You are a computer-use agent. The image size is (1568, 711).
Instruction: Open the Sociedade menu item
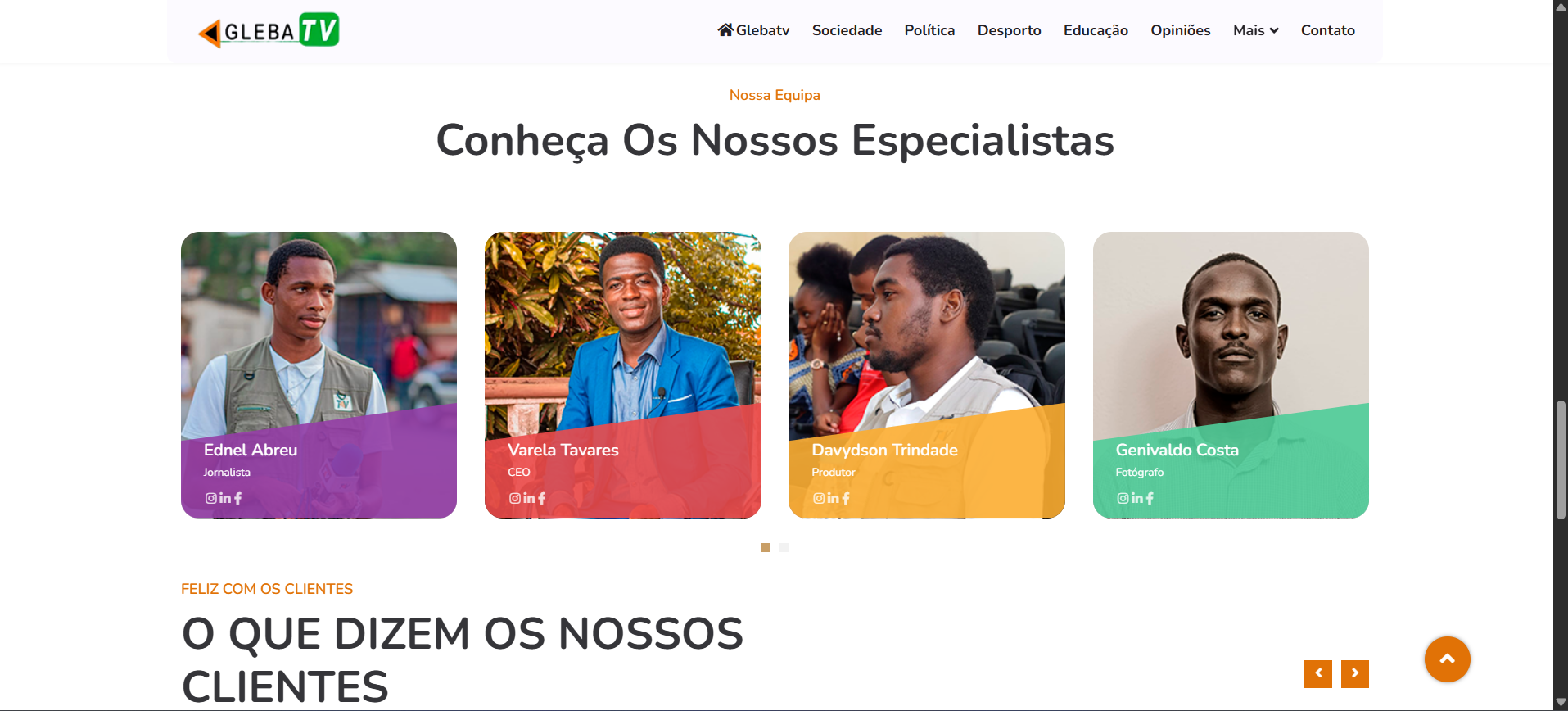(847, 30)
